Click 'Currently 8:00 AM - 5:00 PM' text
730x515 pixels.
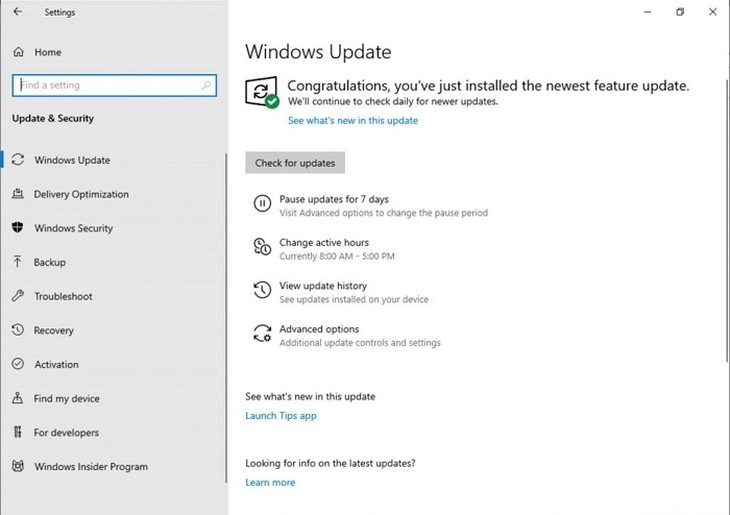(337, 256)
